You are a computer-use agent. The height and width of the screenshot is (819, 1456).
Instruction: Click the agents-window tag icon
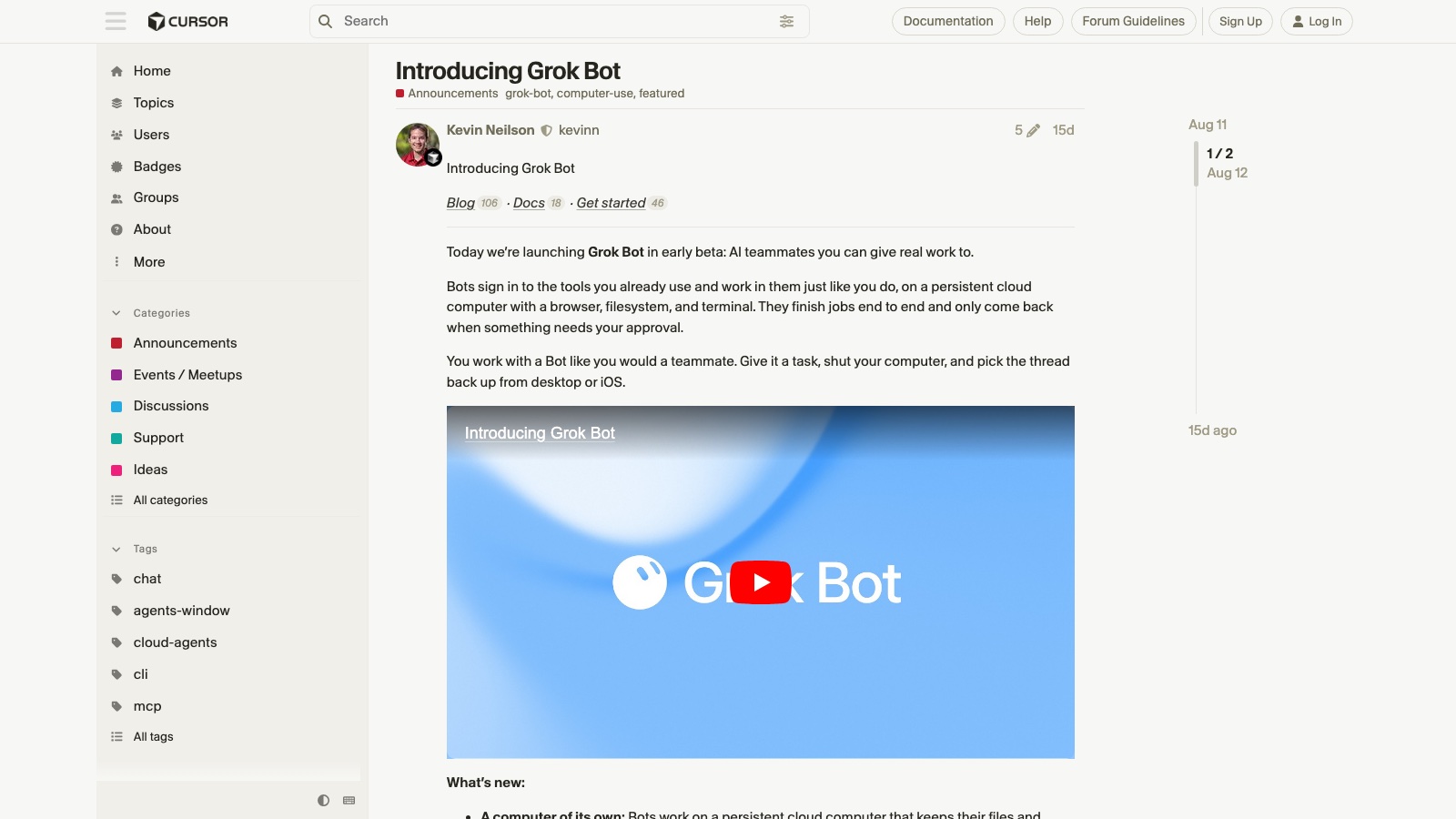tap(116, 611)
